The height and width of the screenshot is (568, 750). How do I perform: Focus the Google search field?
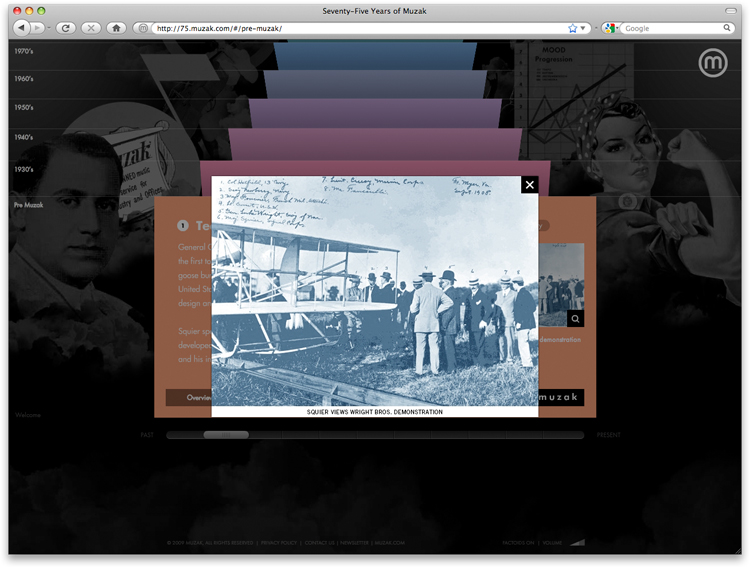[672, 28]
